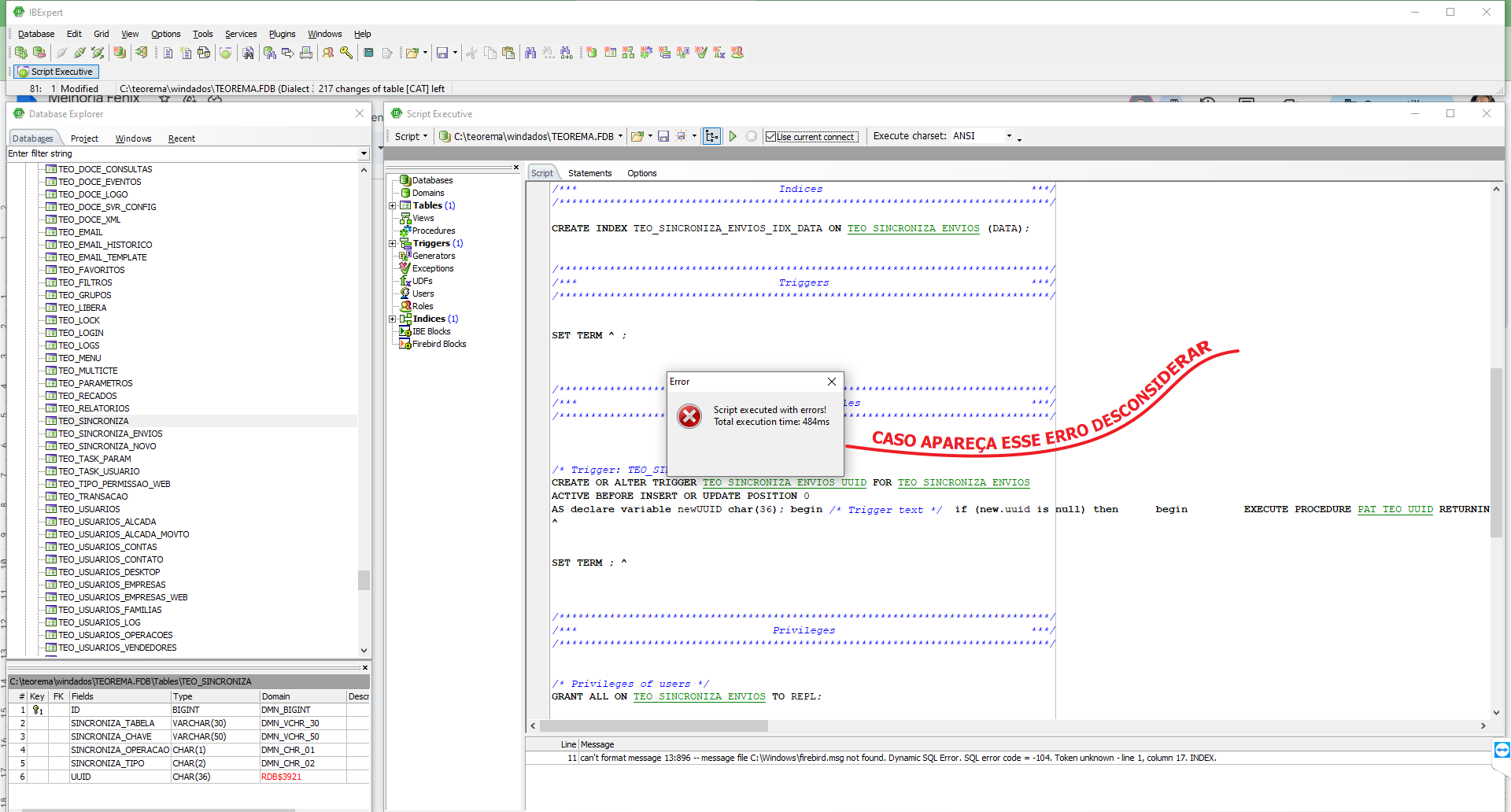Open the User Manager icon
The width and height of the screenshot is (1511, 812).
point(328,53)
